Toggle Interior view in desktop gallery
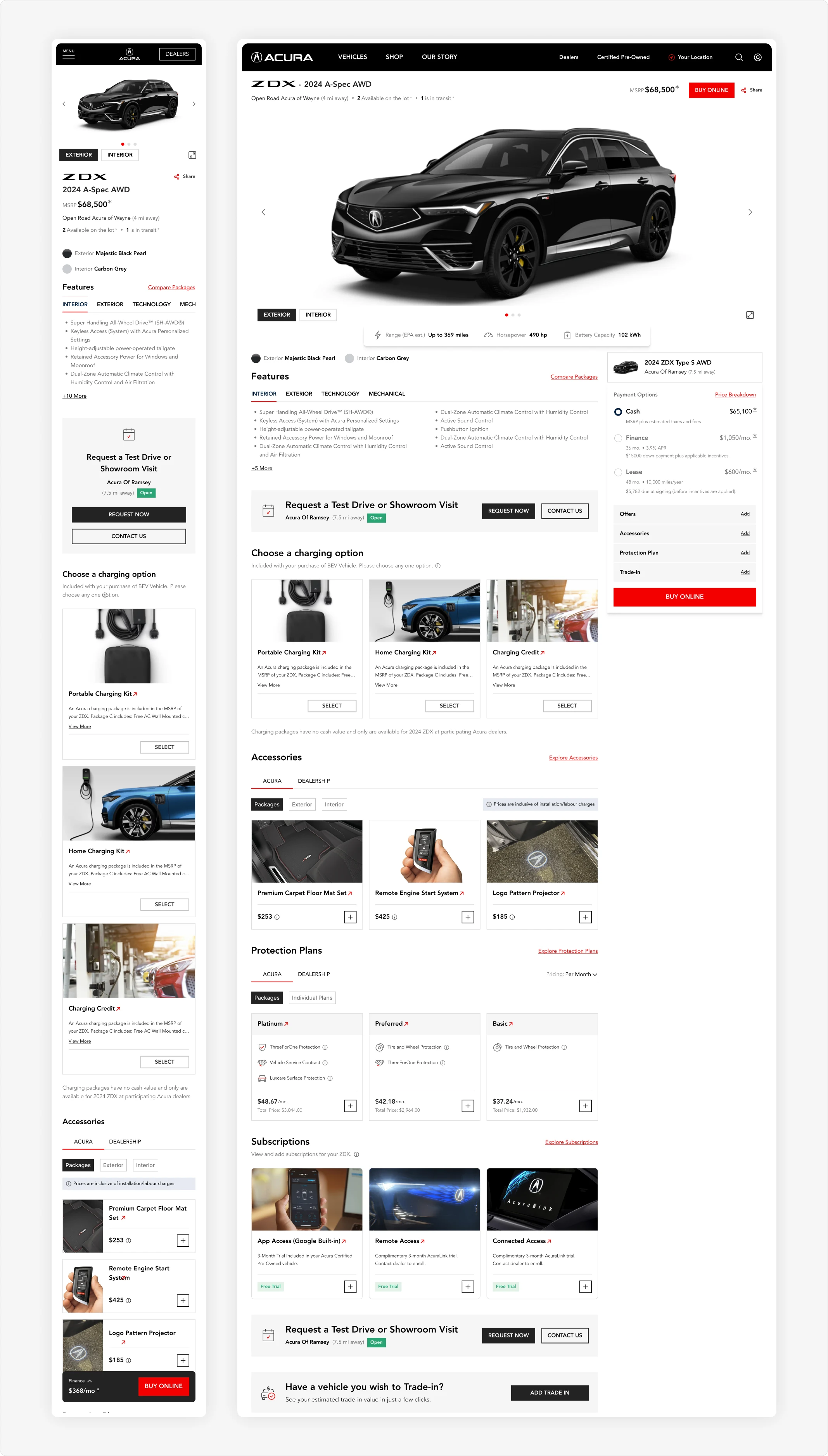The height and width of the screenshot is (1456, 828). pos(318,315)
